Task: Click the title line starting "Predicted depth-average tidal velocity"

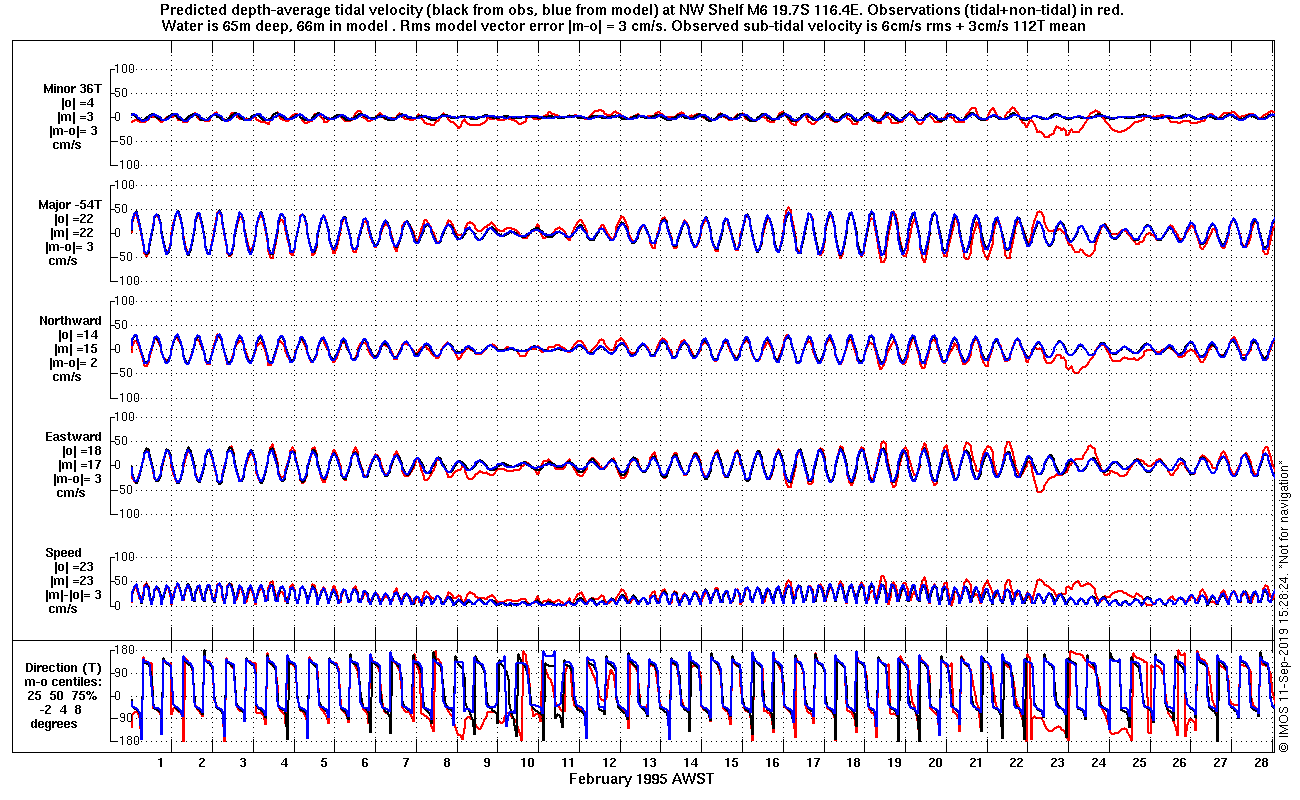Action: point(642,11)
